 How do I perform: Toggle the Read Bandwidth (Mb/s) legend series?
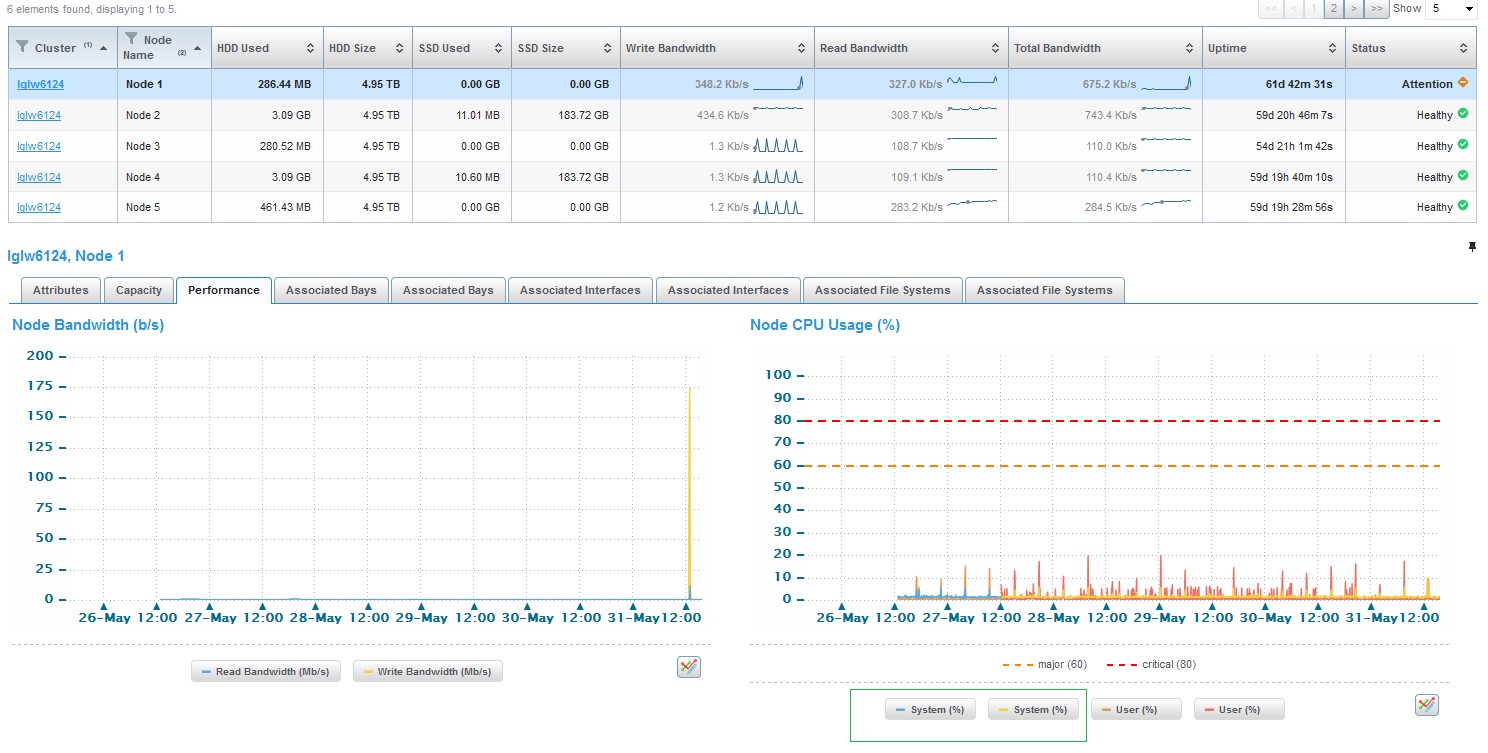click(x=266, y=671)
